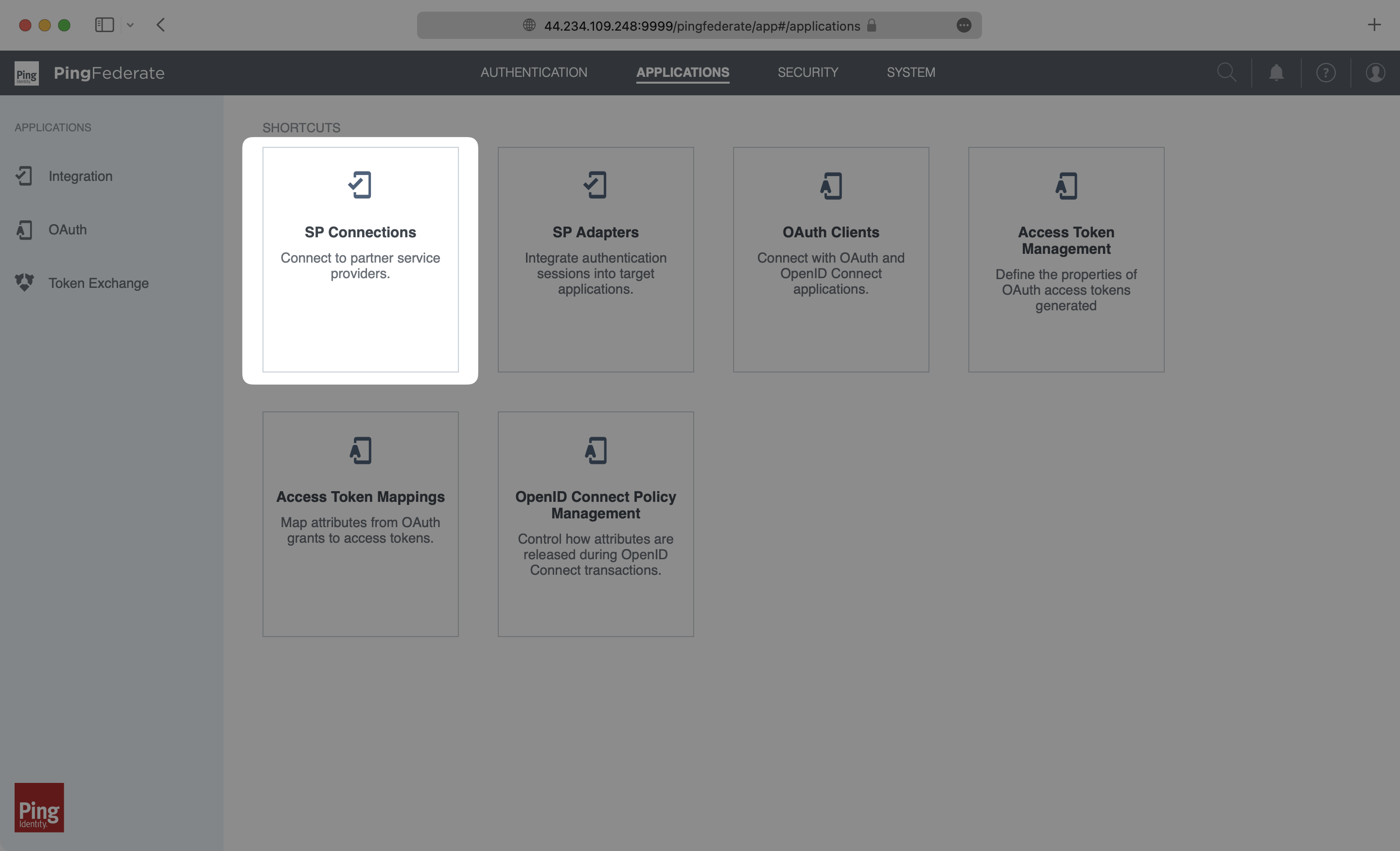
Task: Open the user profile icon
Action: [1375, 72]
